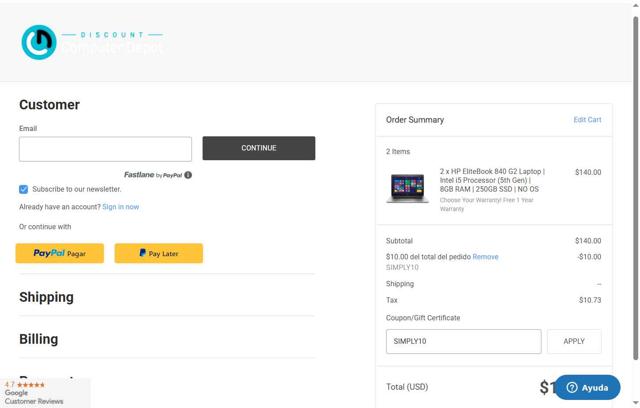
Task: Remove the SIMPLY10 coupon
Action: tap(485, 257)
